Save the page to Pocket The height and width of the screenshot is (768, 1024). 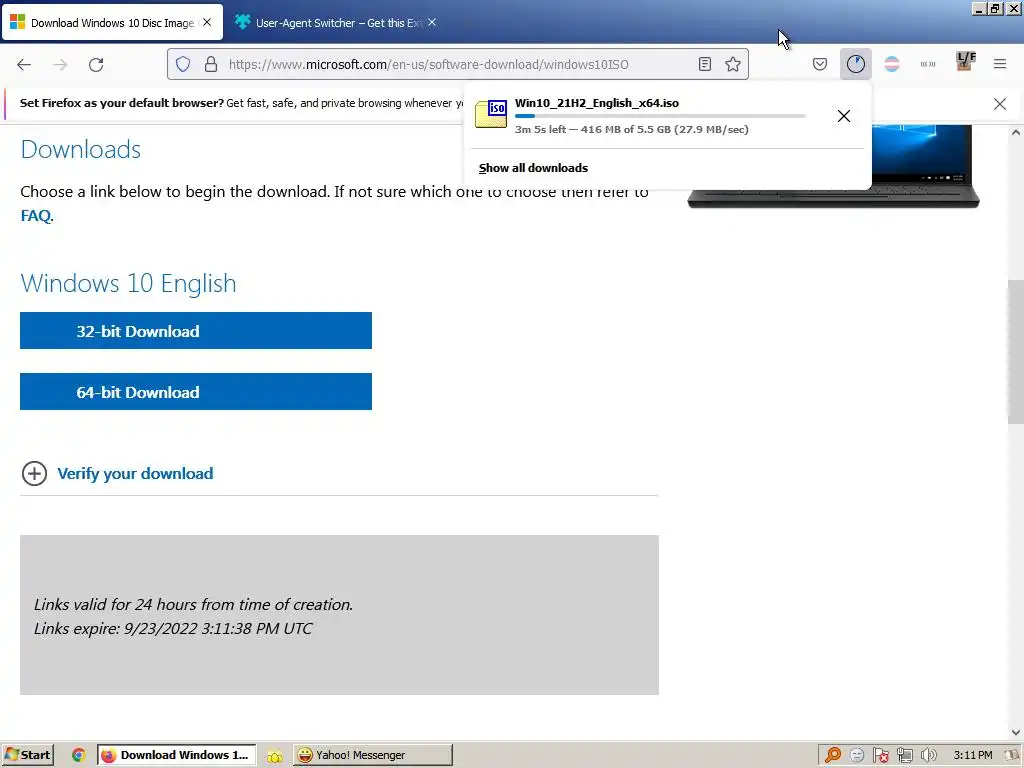click(x=820, y=64)
